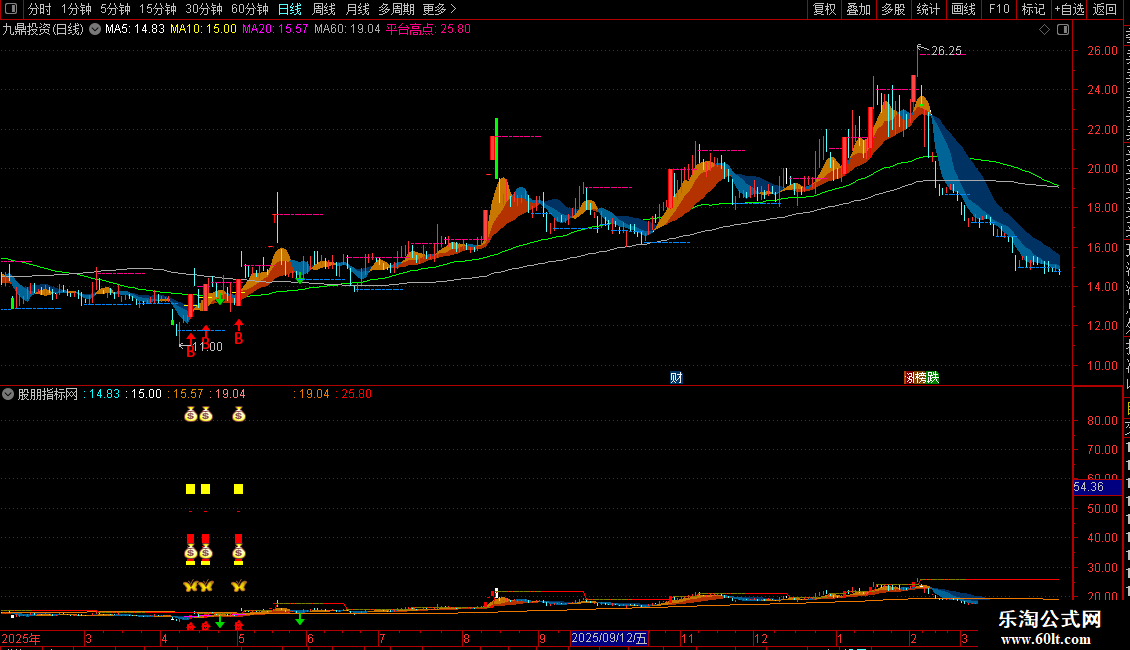Click the 财 financial event marker

pos(676,378)
